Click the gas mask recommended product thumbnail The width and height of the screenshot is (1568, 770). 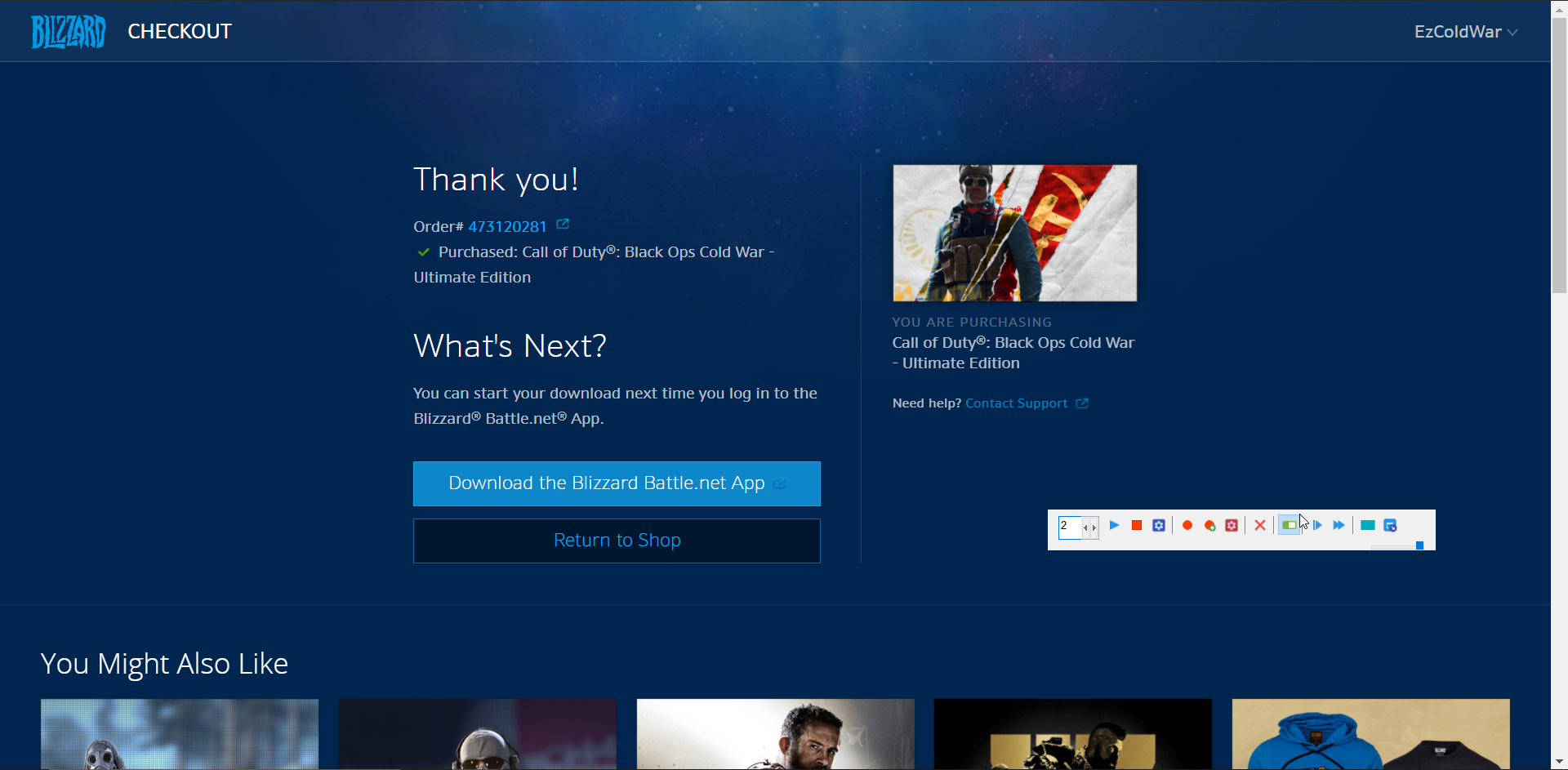click(x=180, y=734)
